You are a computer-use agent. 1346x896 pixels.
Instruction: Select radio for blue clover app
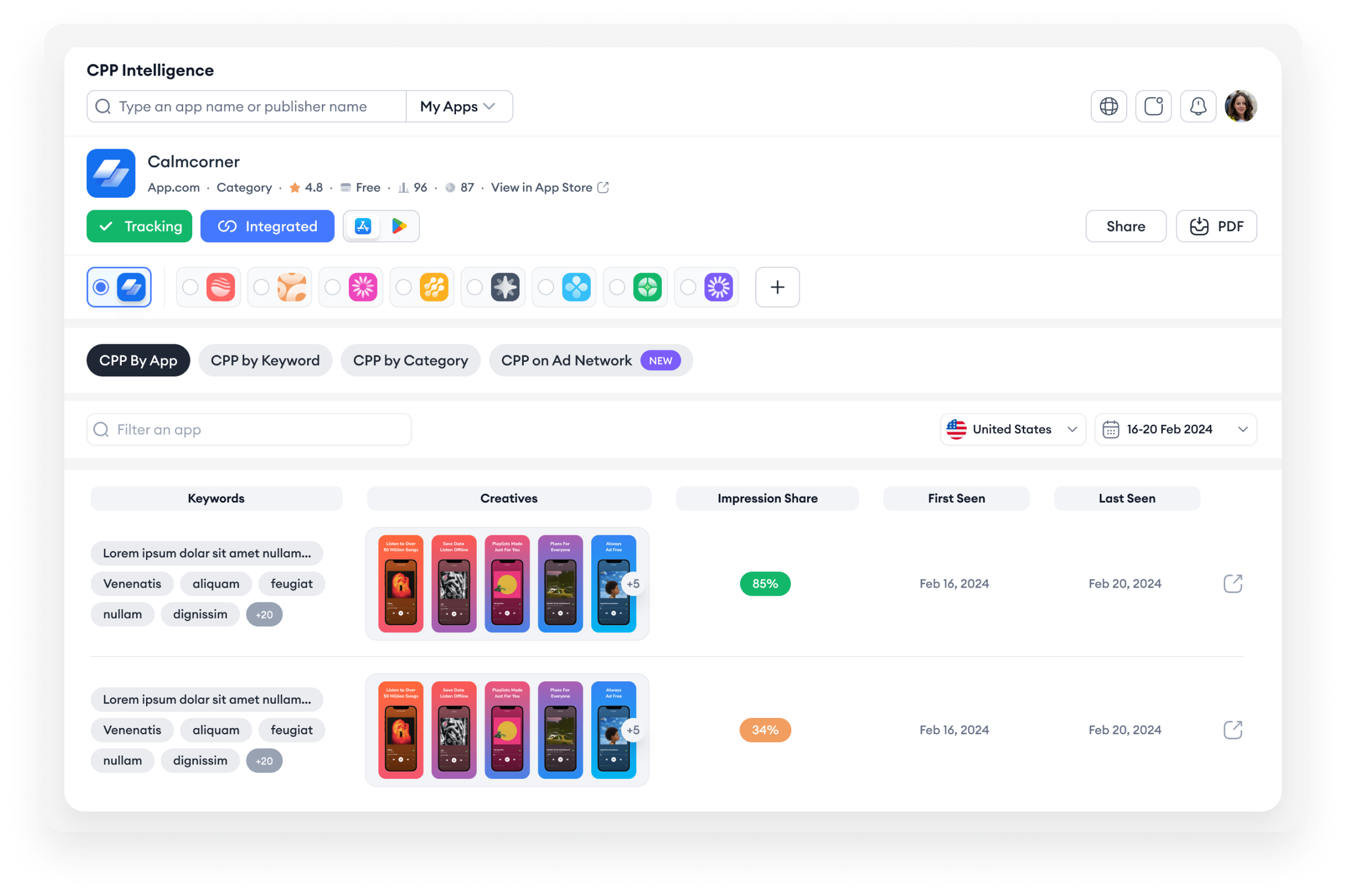point(546,287)
